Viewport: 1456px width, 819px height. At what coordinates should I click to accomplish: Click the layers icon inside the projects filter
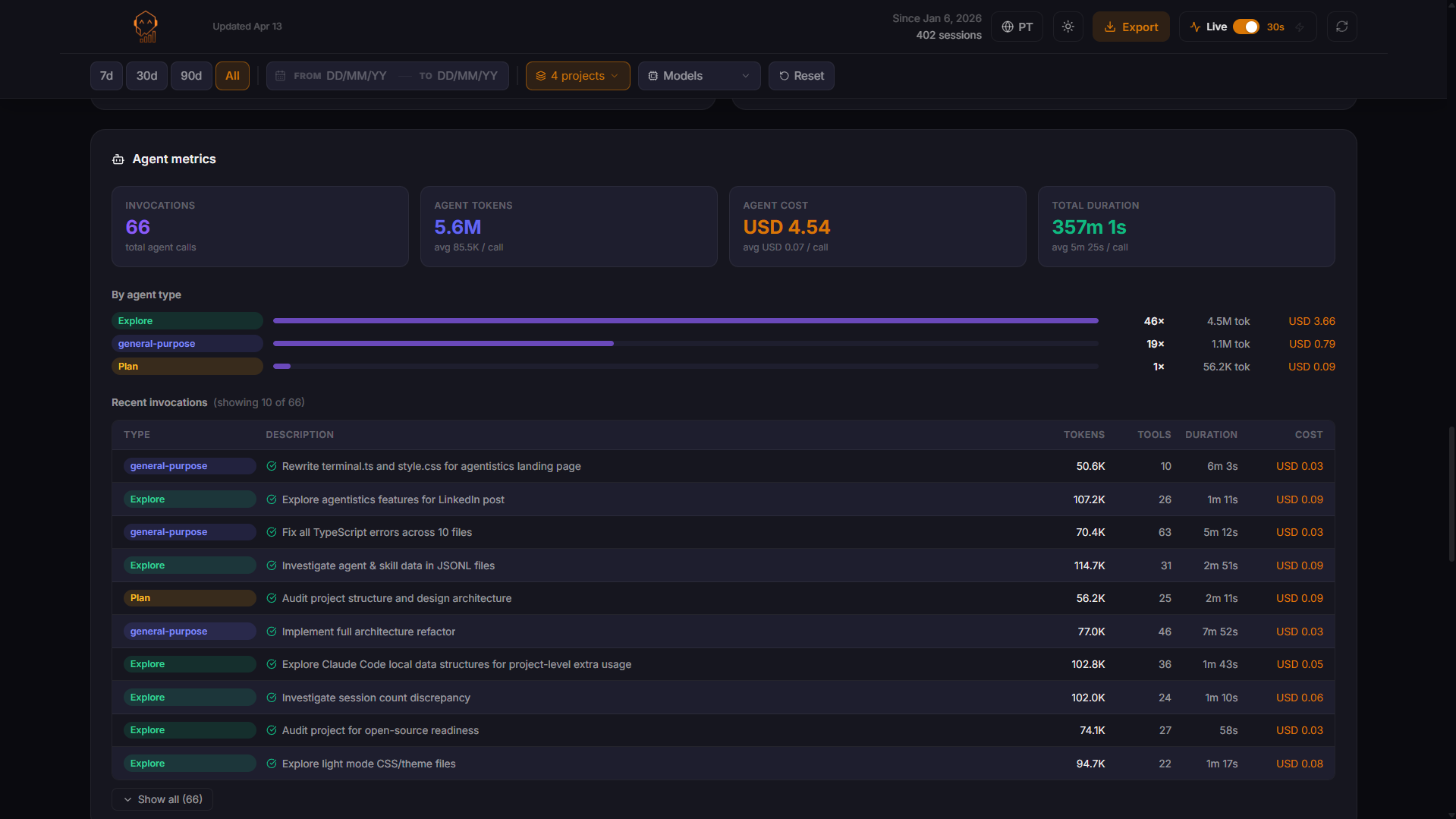pos(540,76)
